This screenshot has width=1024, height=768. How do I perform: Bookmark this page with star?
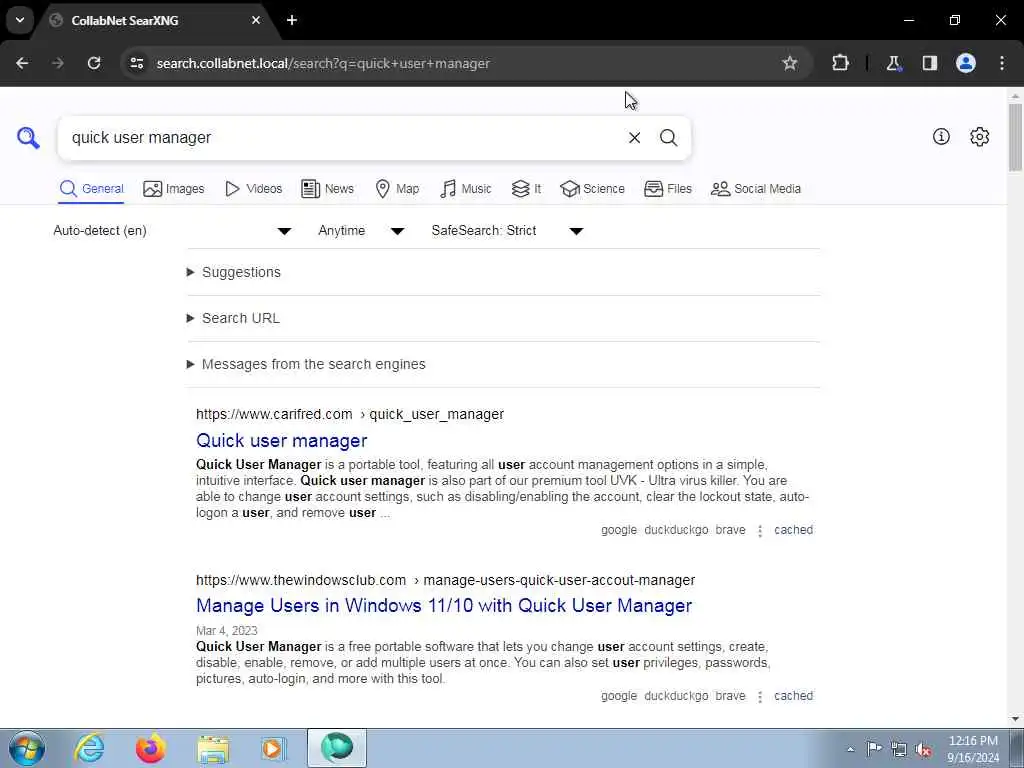click(790, 63)
